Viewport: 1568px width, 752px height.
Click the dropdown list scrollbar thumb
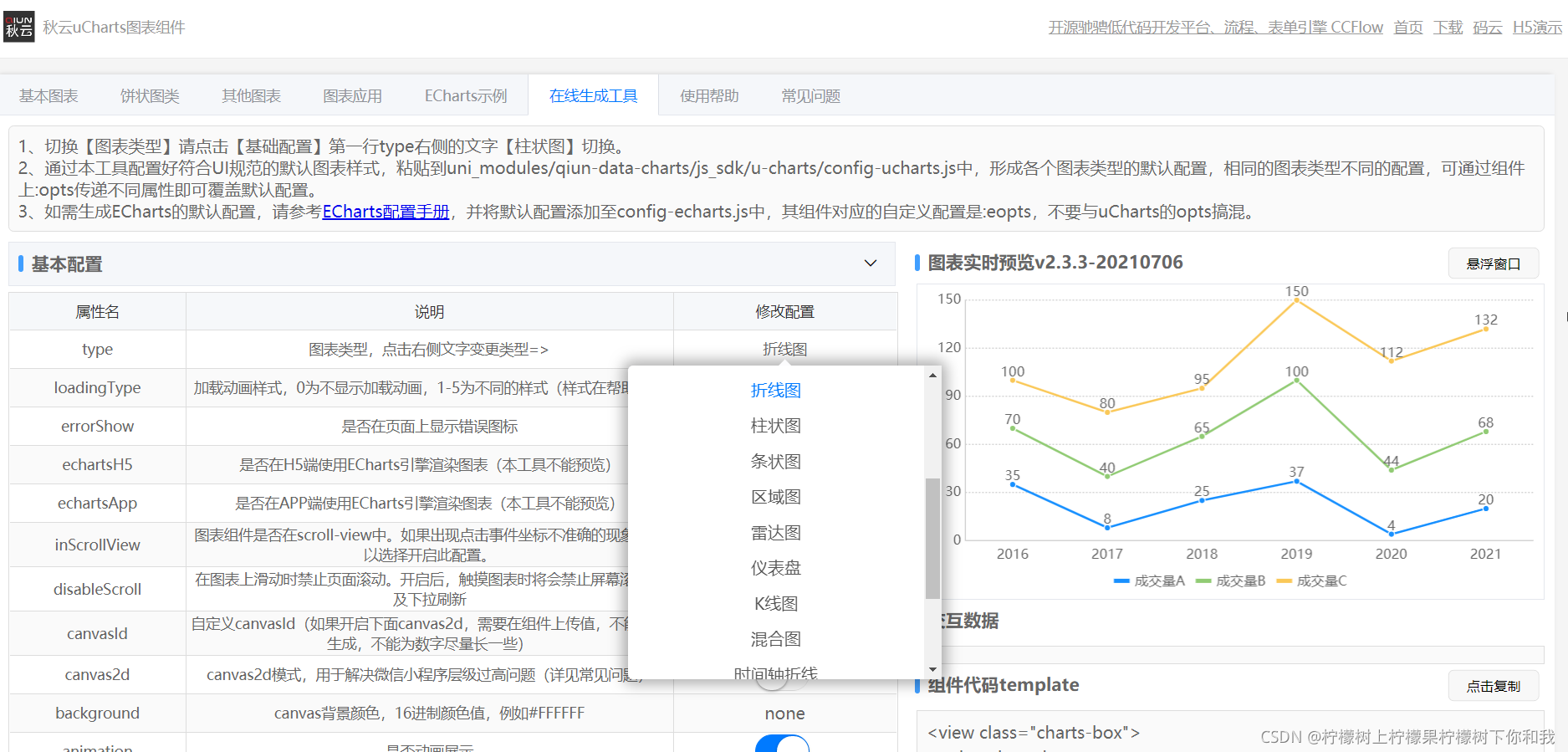pos(932,539)
